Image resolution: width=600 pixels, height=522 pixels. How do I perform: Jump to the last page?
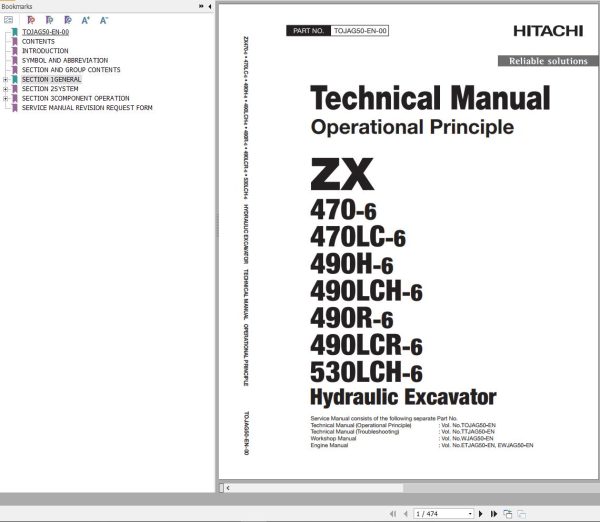tap(494, 514)
